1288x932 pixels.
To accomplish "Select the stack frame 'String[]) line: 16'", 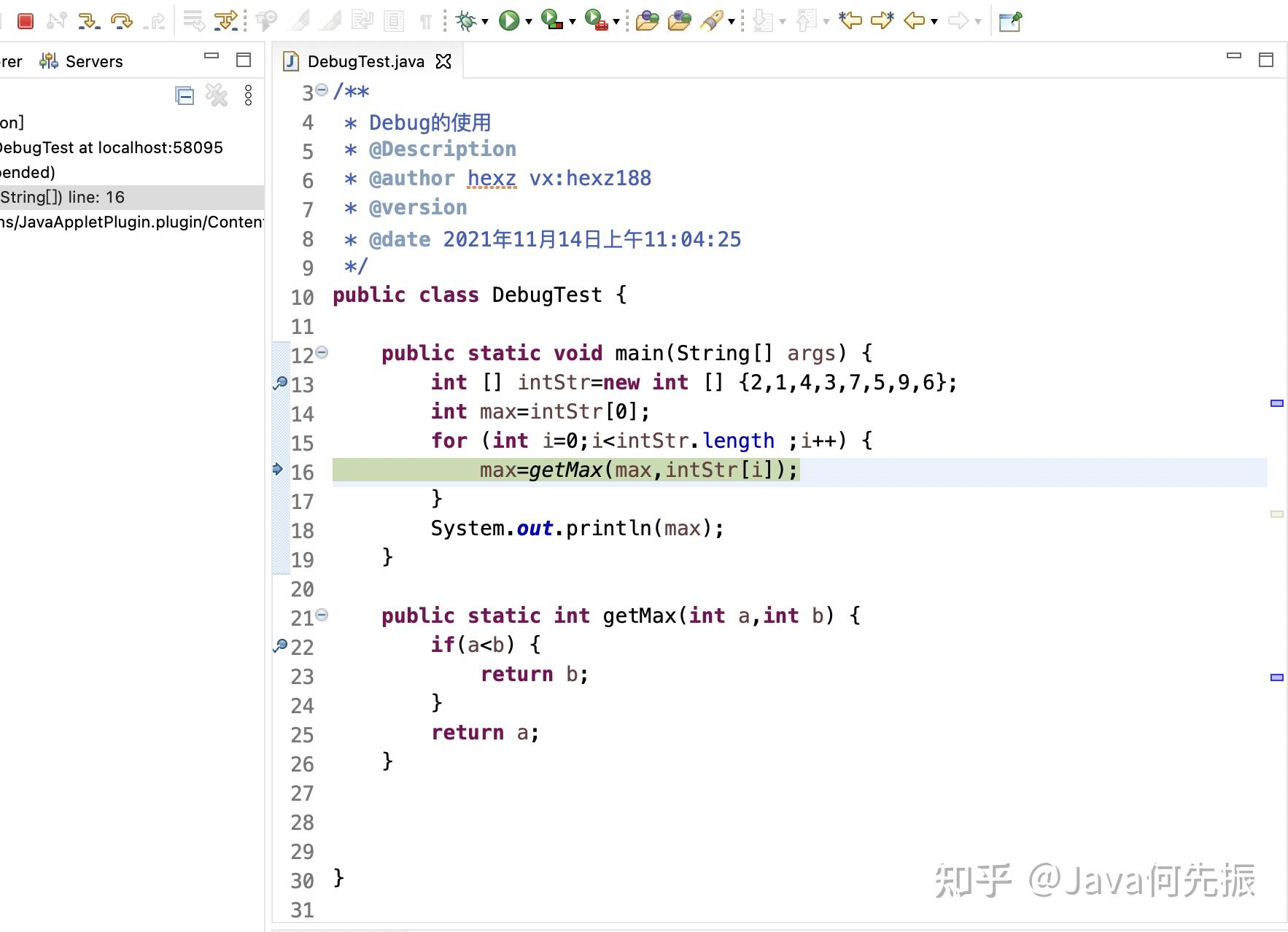I will (x=132, y=197).
